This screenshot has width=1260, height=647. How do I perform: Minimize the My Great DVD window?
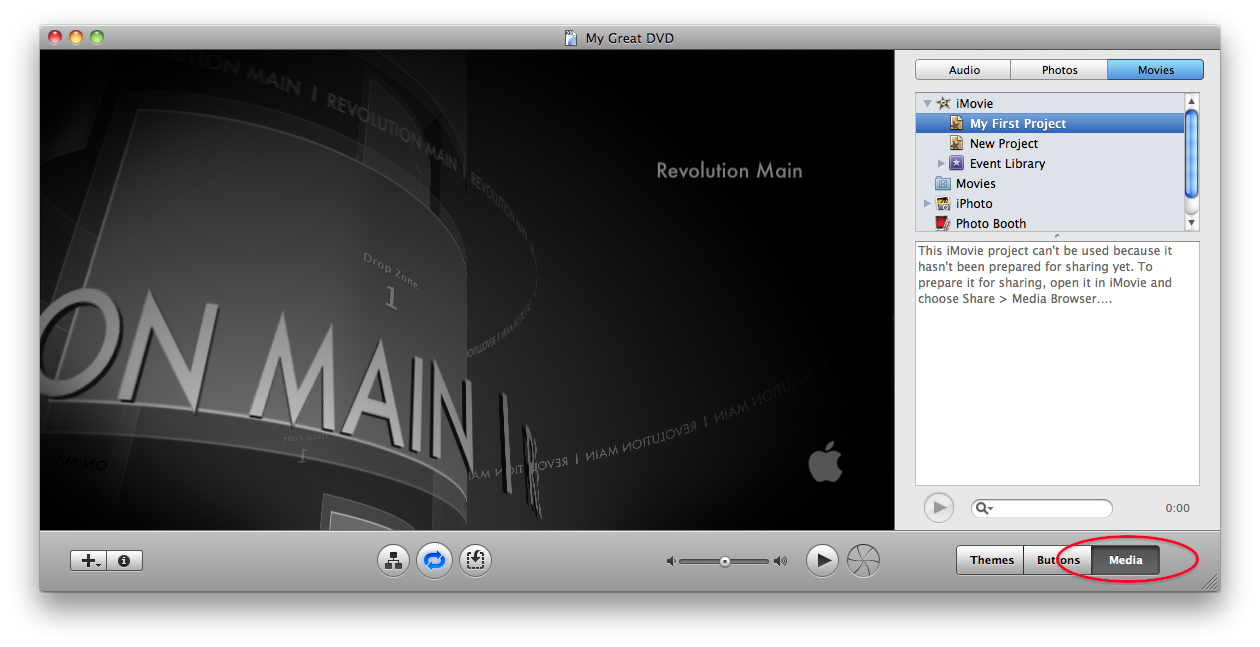tap(76, 38)
